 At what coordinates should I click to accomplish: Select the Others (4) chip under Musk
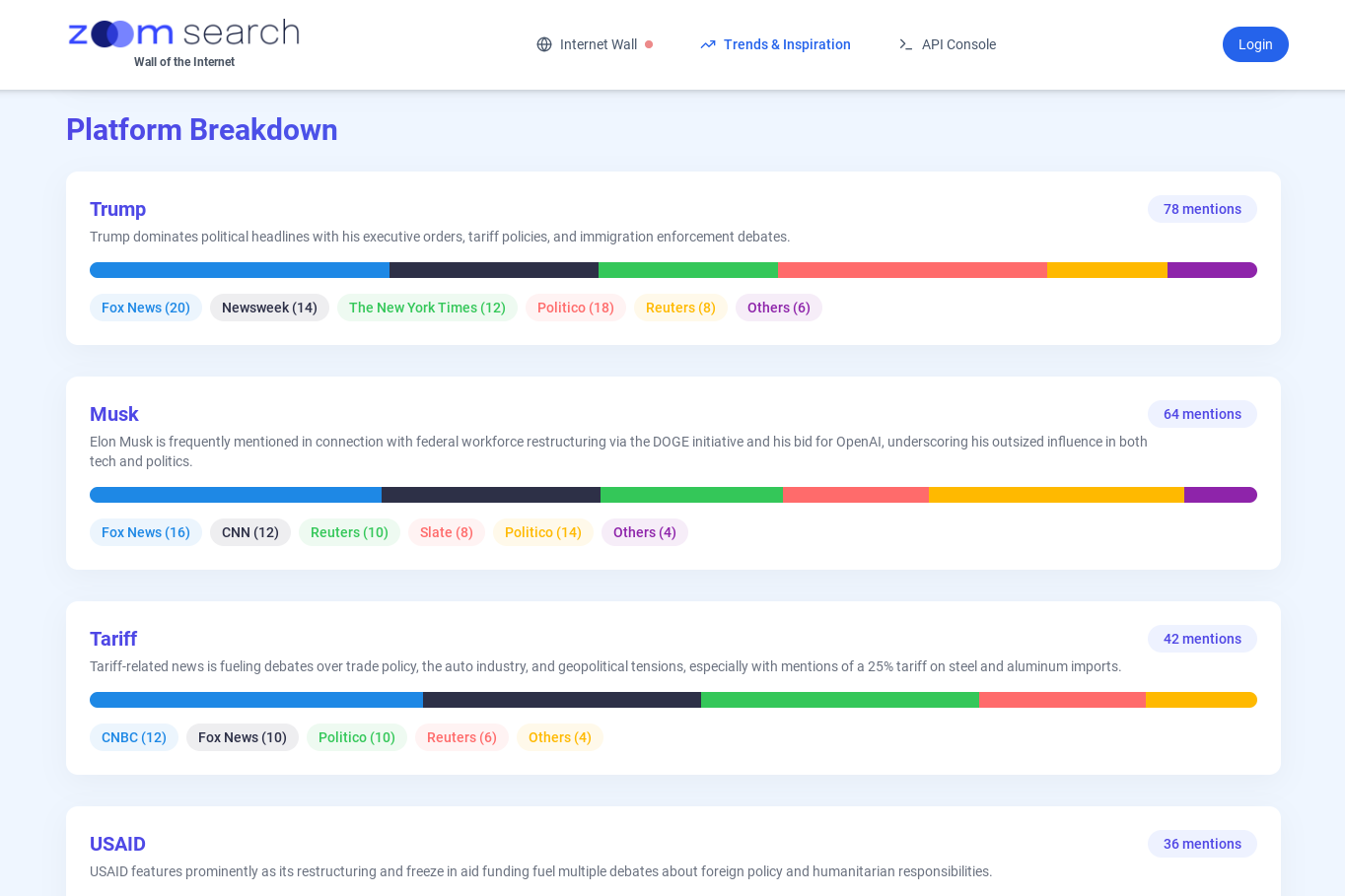pyautogui.click(x=645, y=532)
